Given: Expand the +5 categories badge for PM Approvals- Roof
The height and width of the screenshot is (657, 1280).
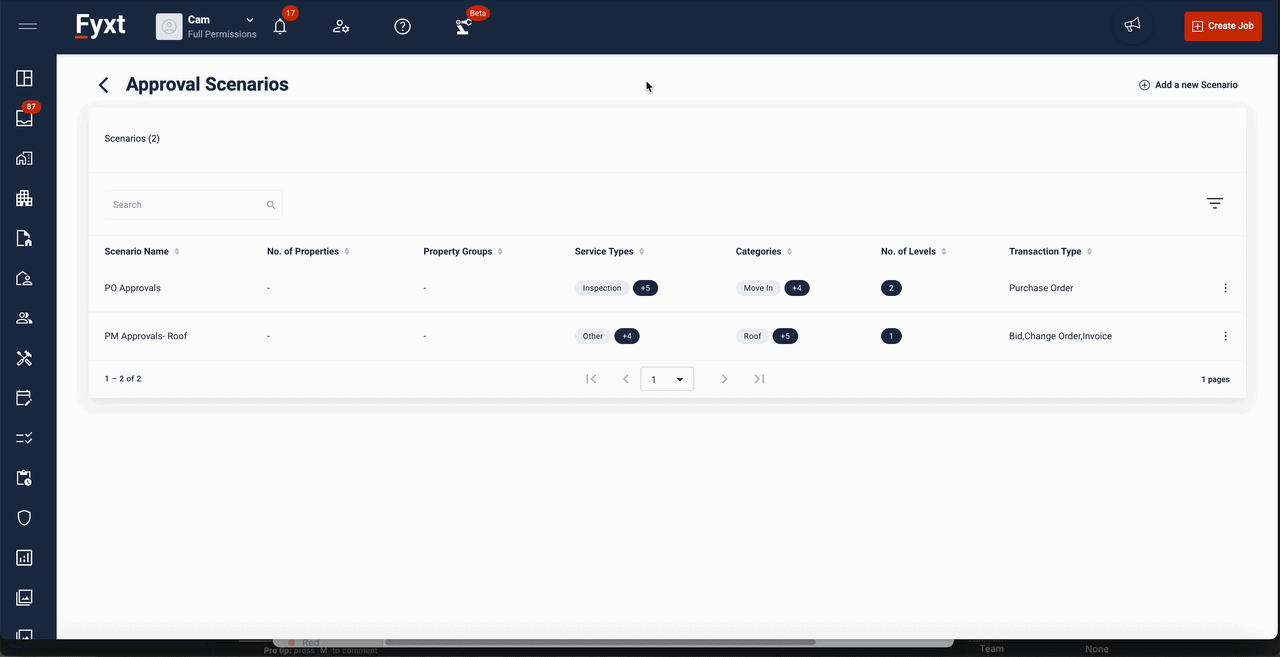Looking at the screenshot, I should [x=785, y=336].
